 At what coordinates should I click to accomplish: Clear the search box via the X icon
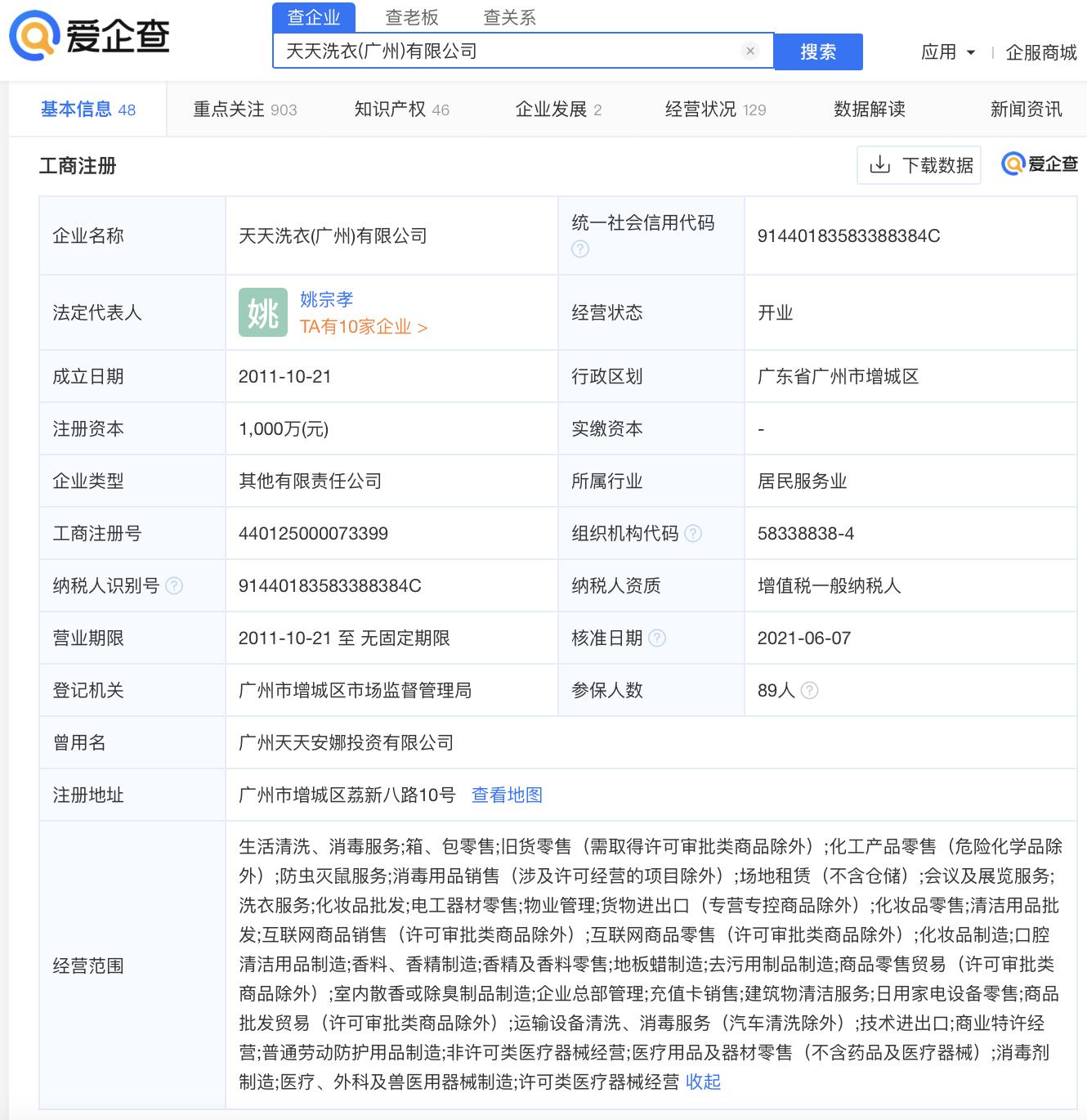[x=751, y=51]
